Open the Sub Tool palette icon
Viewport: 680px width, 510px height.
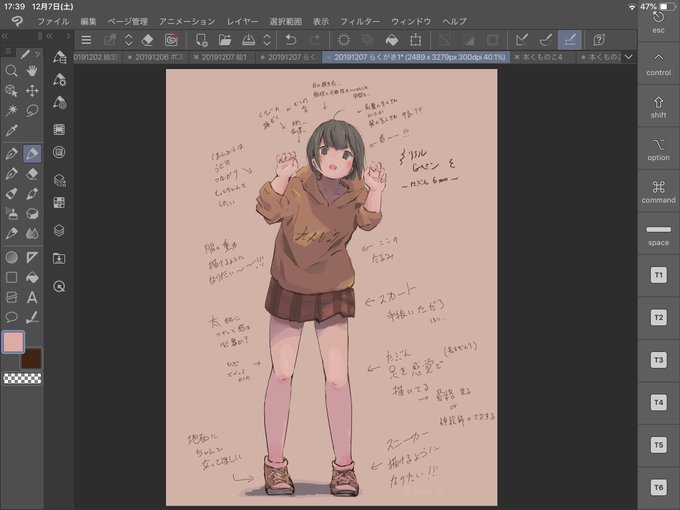pos(59,57)
